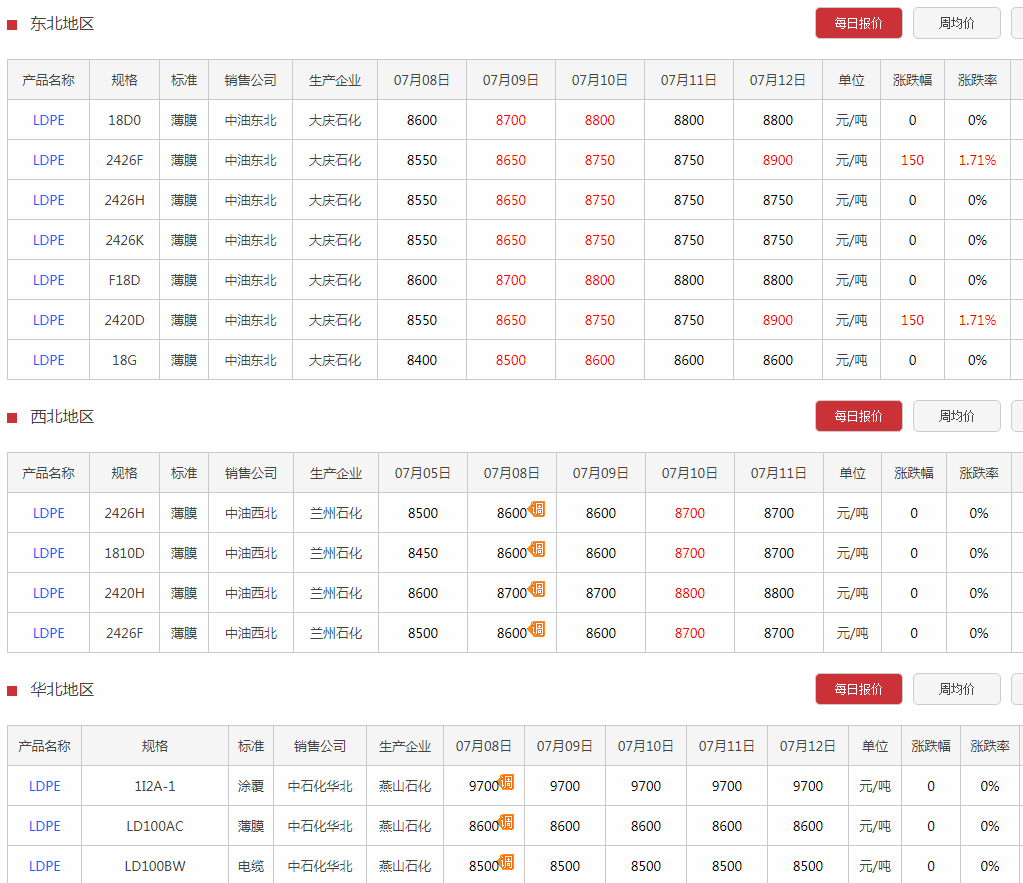This screenshot has width=1023, height=883.
Task: Switch to 周均价 tab for 西北地区
Action: point(956,416)
